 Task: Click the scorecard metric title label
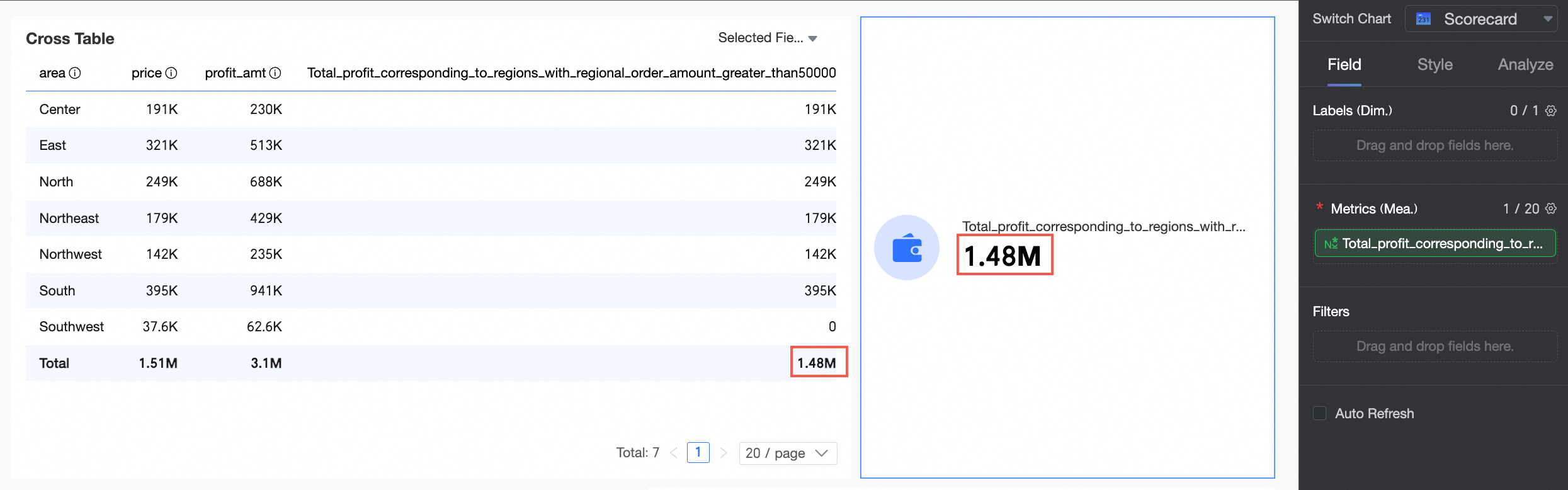[x=1103, y=226]
